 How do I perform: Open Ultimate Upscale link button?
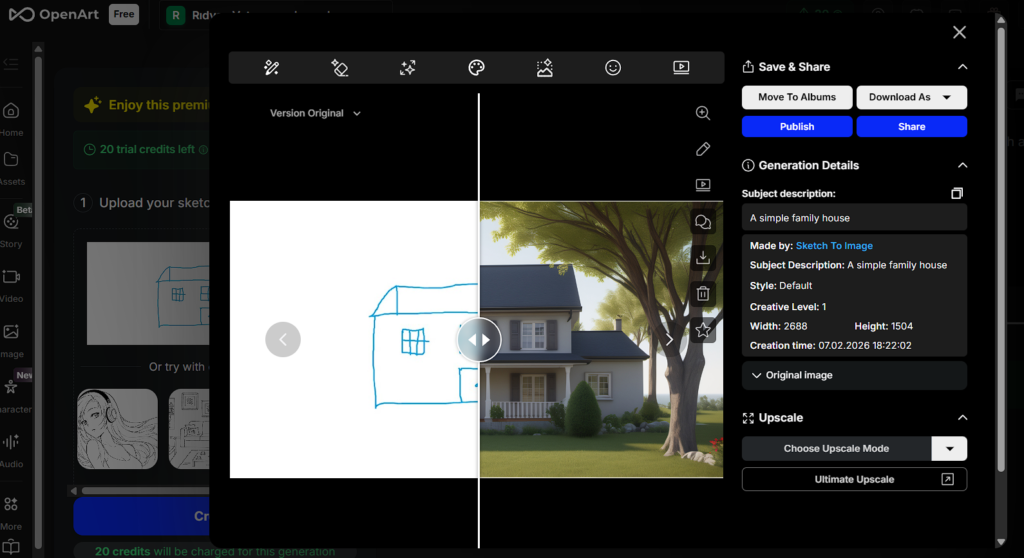[854, 480]
